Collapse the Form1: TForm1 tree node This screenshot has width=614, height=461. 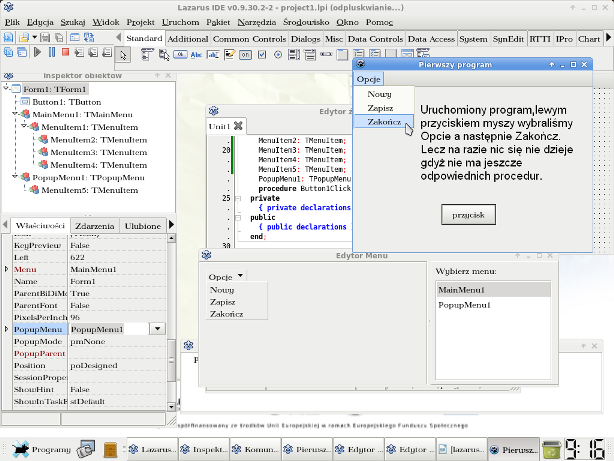(x=6, y=88)
